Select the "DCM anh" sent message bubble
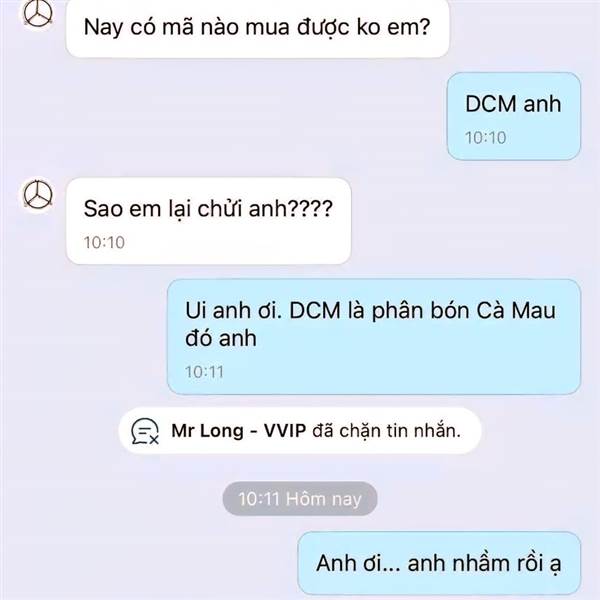Viewport: 600px width, 600px height. [514, 116]
